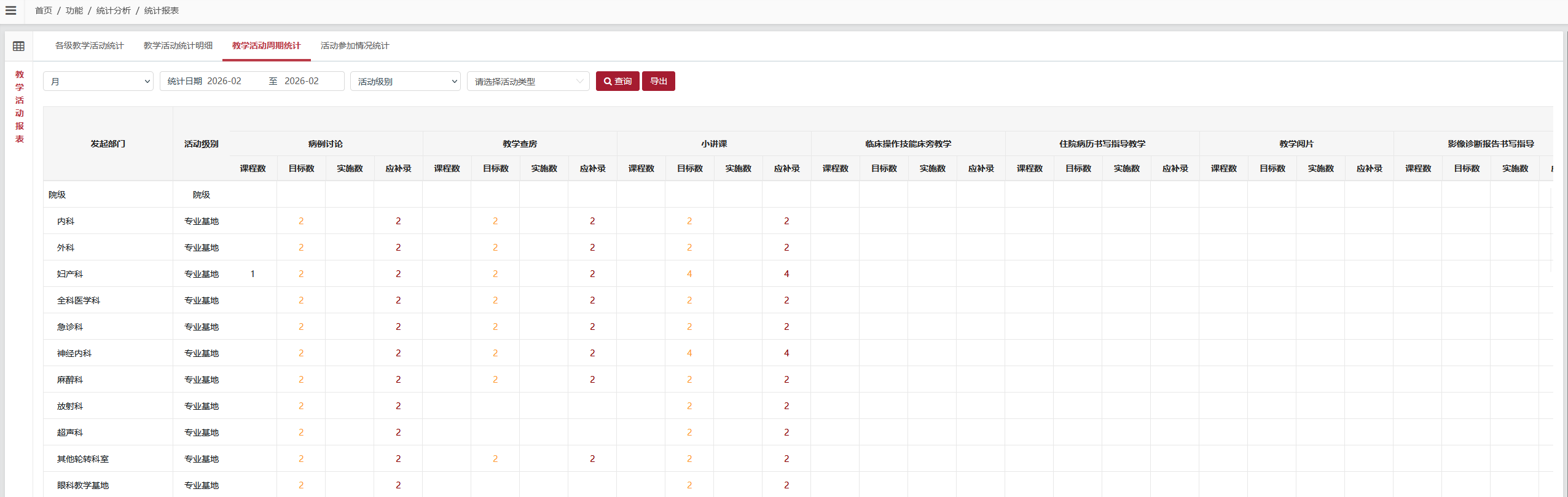This screenshot has width=1568, height=497.
Task: Open the 请选择活动类型 dropdown
Action: 528,81
